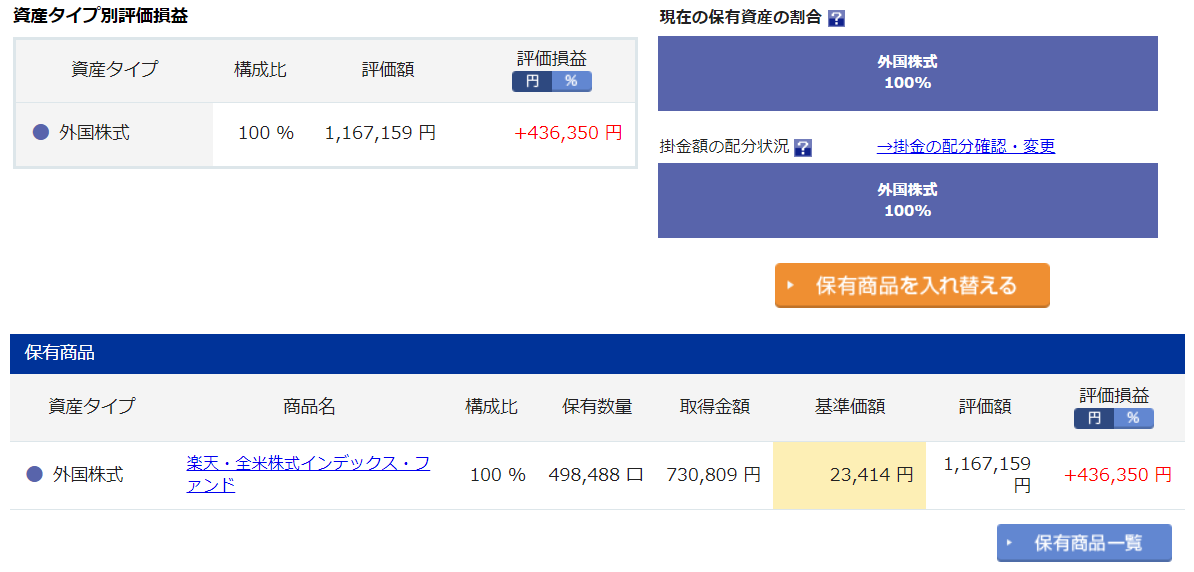Switch upper 評価損益 table to 円 display
Screen dimensions: 1194x572
532,81
